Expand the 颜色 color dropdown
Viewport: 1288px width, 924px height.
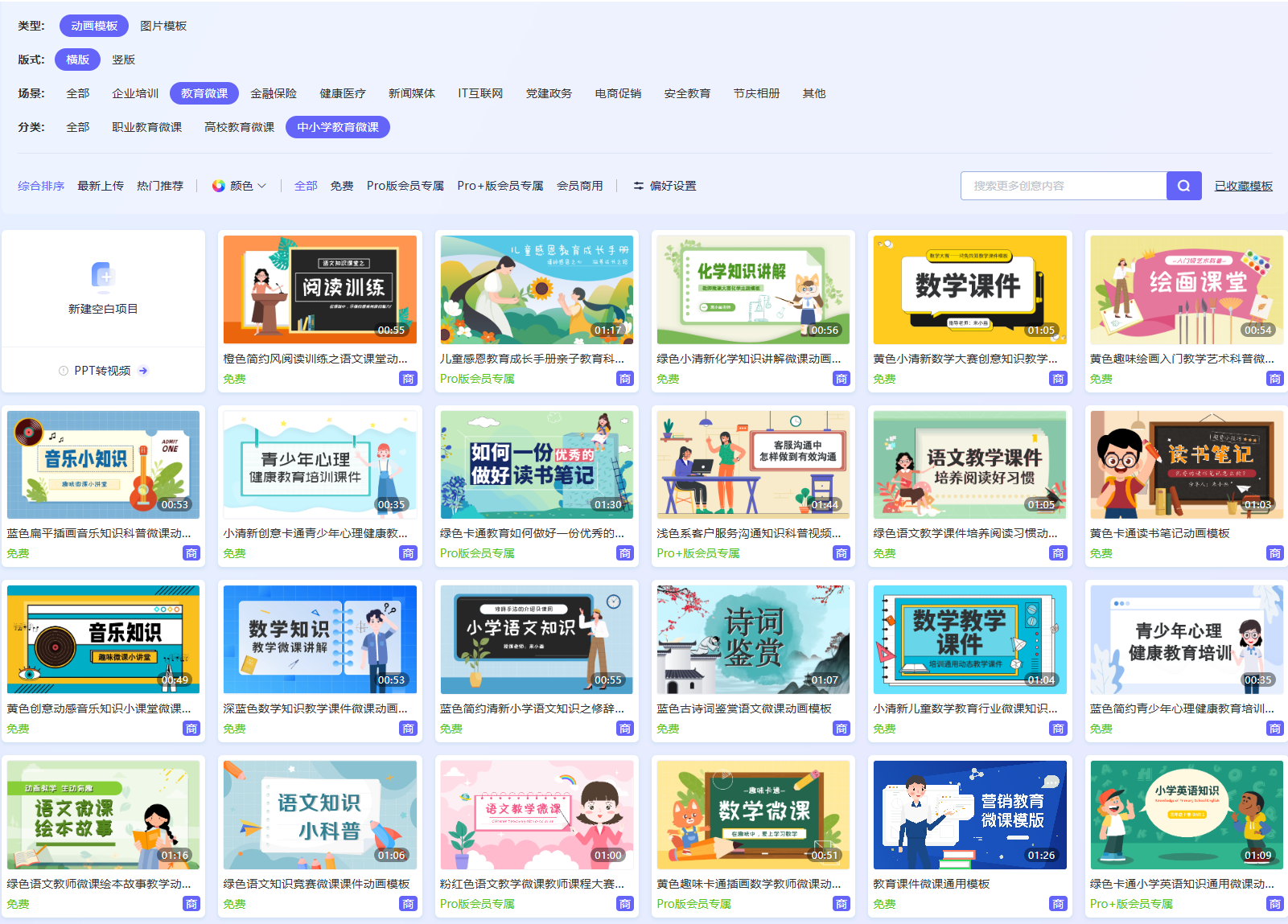[x=241, y=186]
